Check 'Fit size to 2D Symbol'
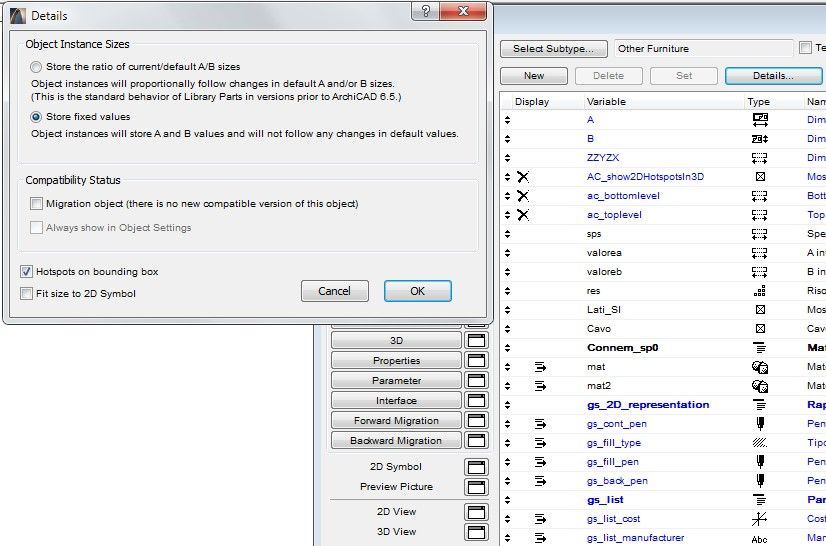Screen dimensions: 826x546 click(x=26, y=294)
